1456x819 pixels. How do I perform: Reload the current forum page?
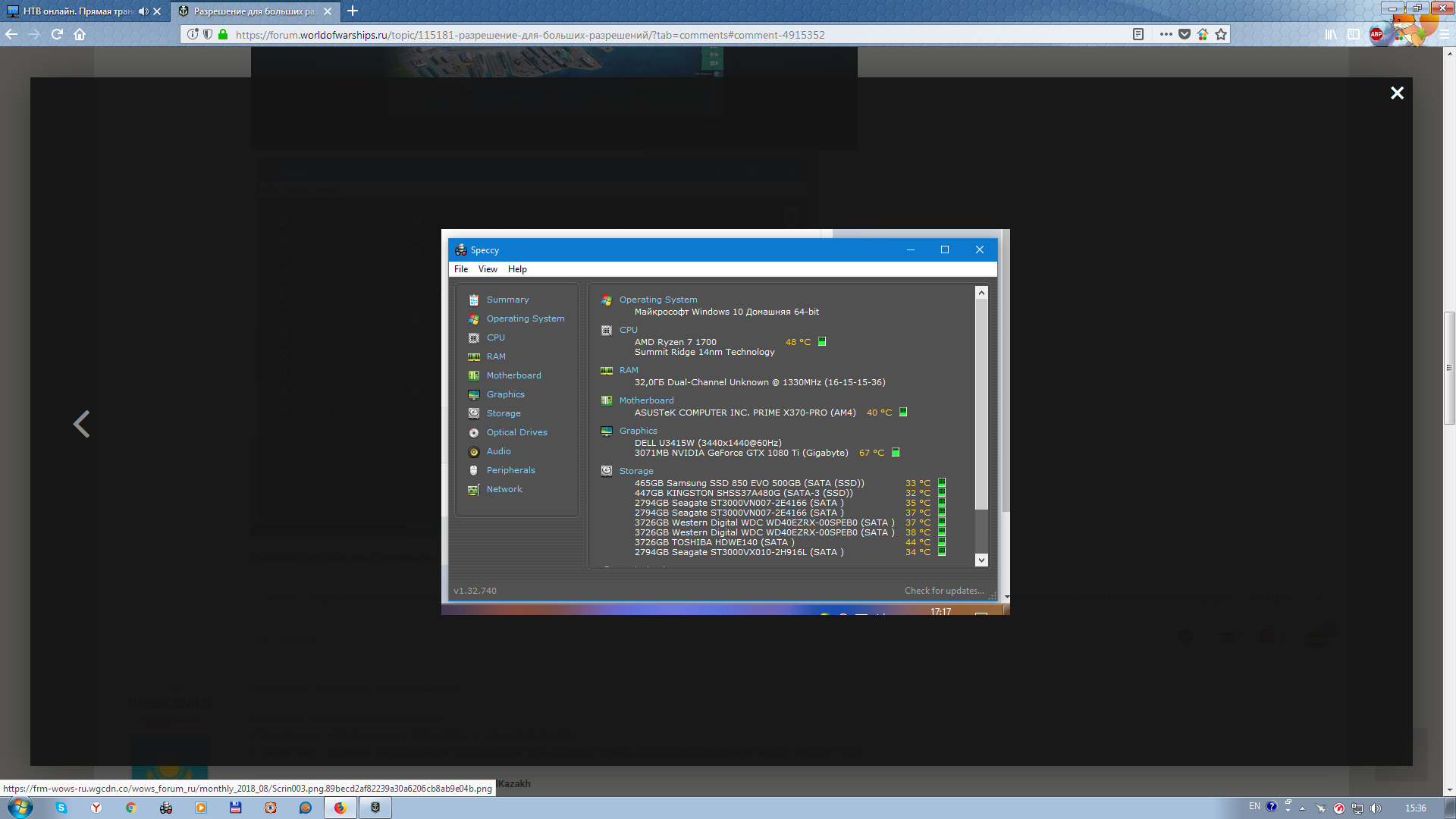(57, 34)
